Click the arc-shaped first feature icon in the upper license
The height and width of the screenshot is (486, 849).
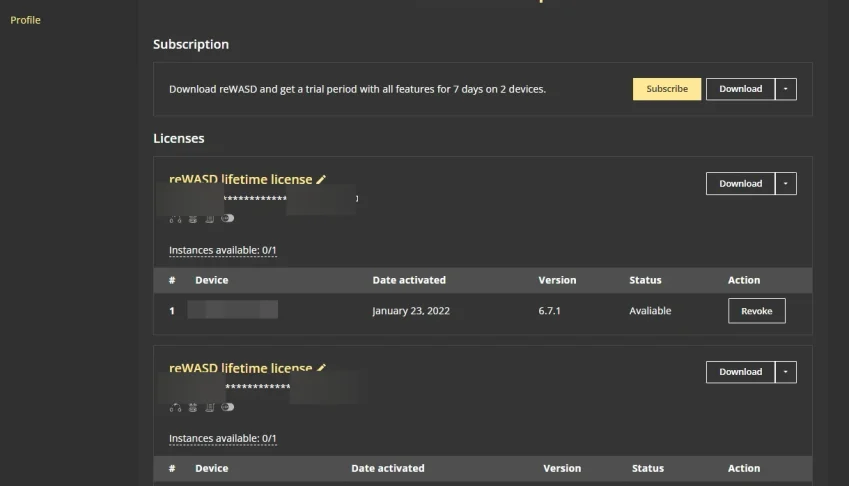[175, 219]
